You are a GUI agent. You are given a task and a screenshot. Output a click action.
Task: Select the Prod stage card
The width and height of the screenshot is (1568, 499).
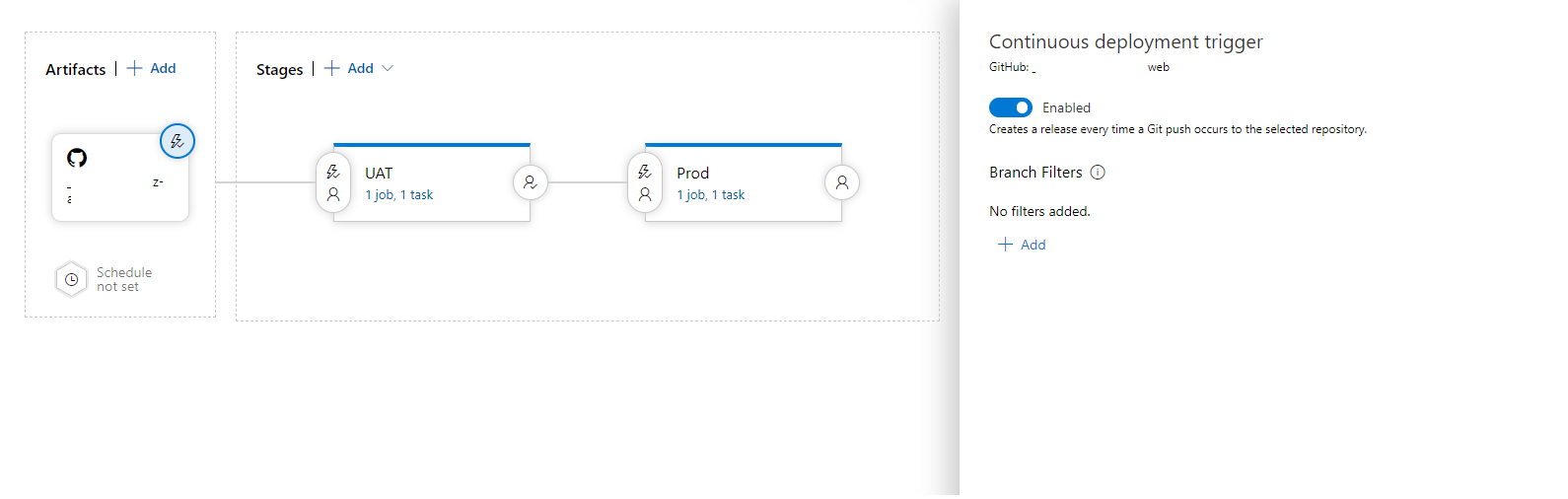coord(744,182)
